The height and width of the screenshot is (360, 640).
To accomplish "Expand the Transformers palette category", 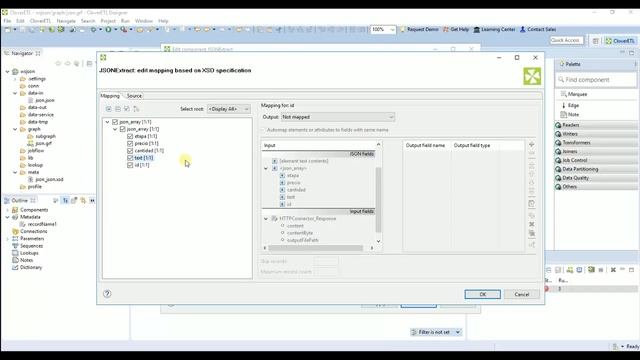I will coord(596,142).
